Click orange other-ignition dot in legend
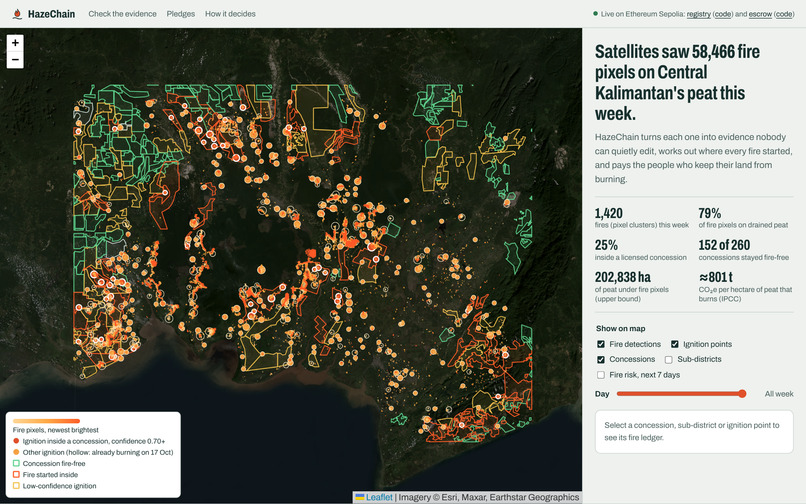Screen dimensions: 806x504 (x=16, y=452)
